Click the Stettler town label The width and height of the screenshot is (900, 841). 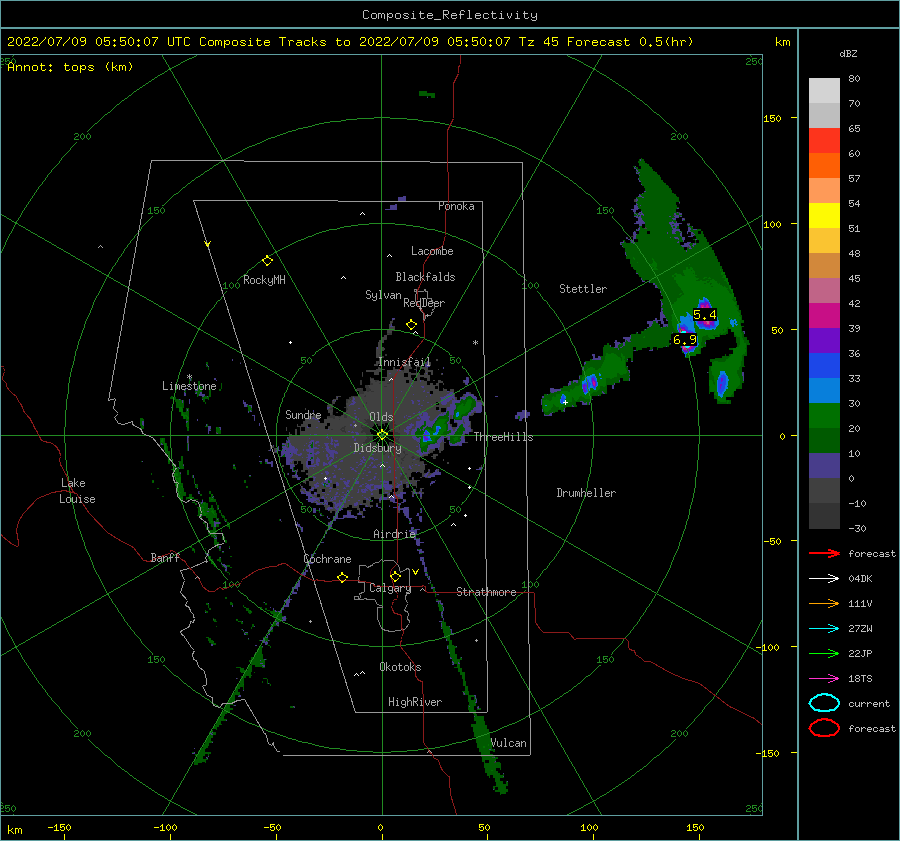(583, 289)
